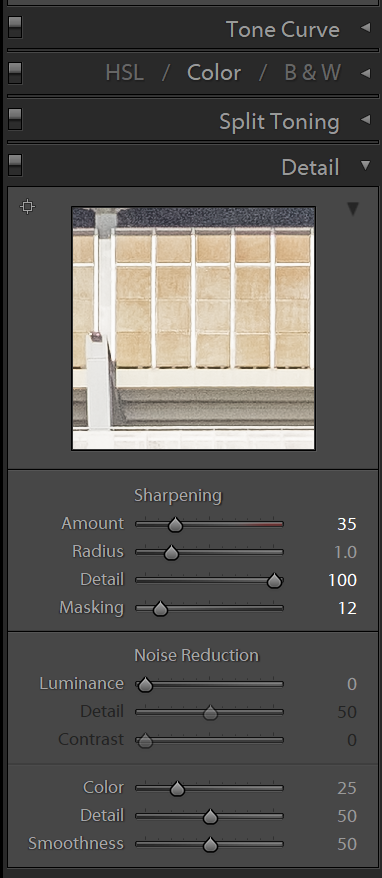Click the Contrast value field showing 0
Image resolution: width=382 pixels, height=878 pixels.
pyautogui.click(x=352, y=740)
